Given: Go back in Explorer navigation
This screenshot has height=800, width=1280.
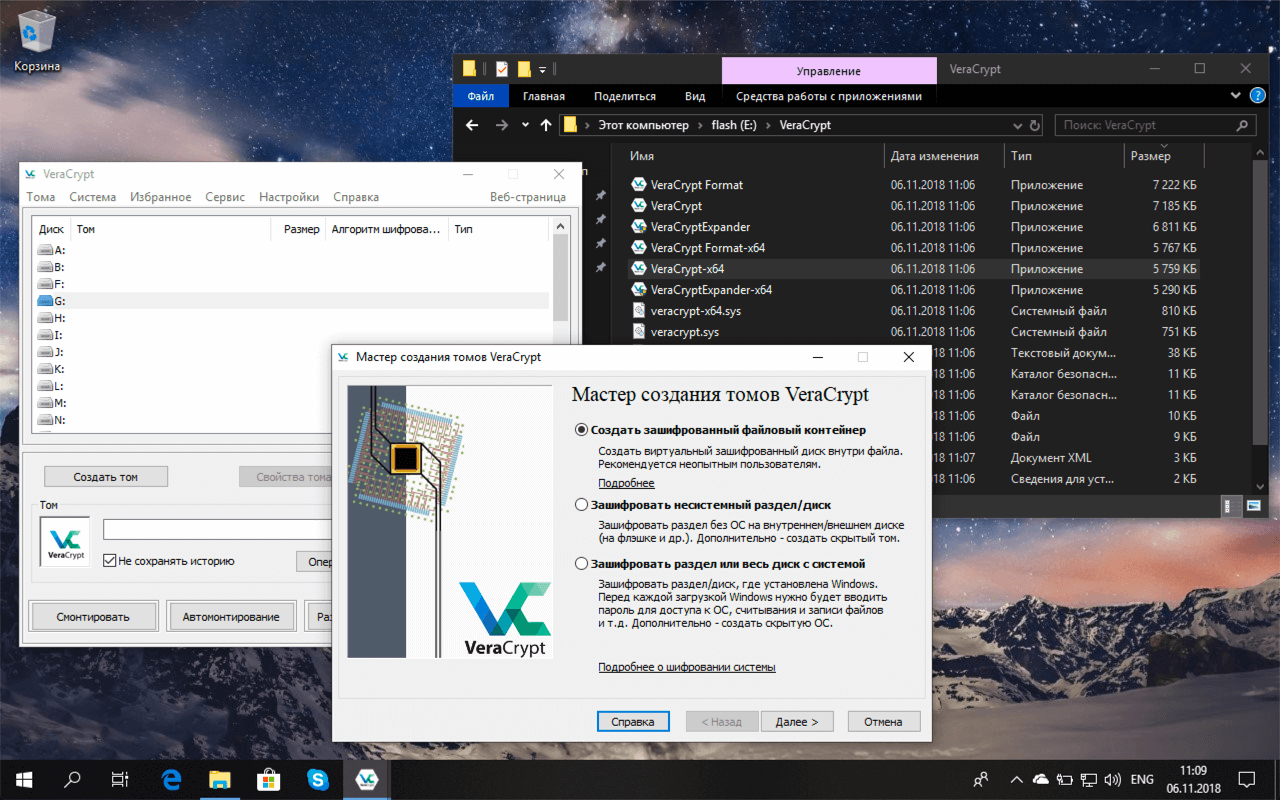Looking at the screenshot, I should pos(472,125).
